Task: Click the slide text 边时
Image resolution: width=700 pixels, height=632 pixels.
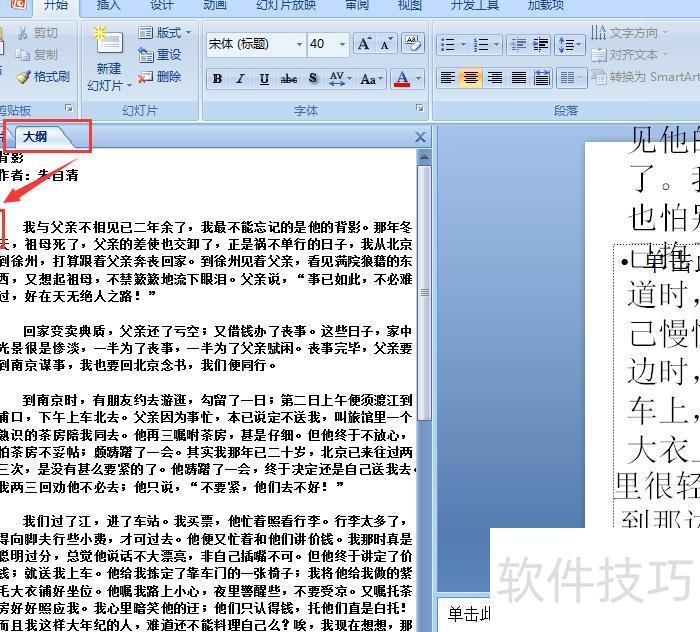Action: coord(662,372)
